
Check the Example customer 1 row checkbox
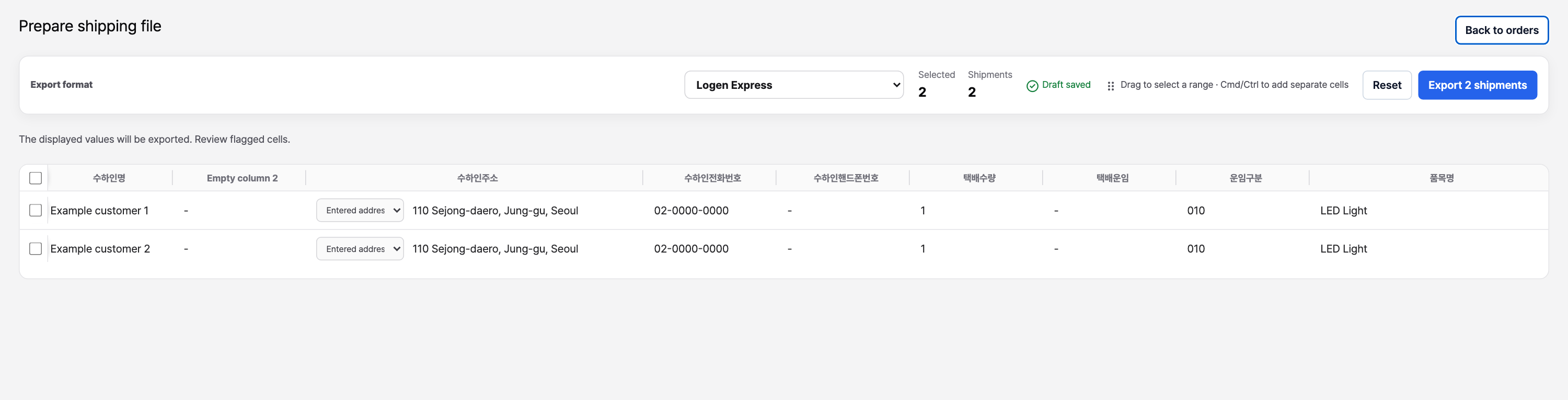click(x=36, y=210)
